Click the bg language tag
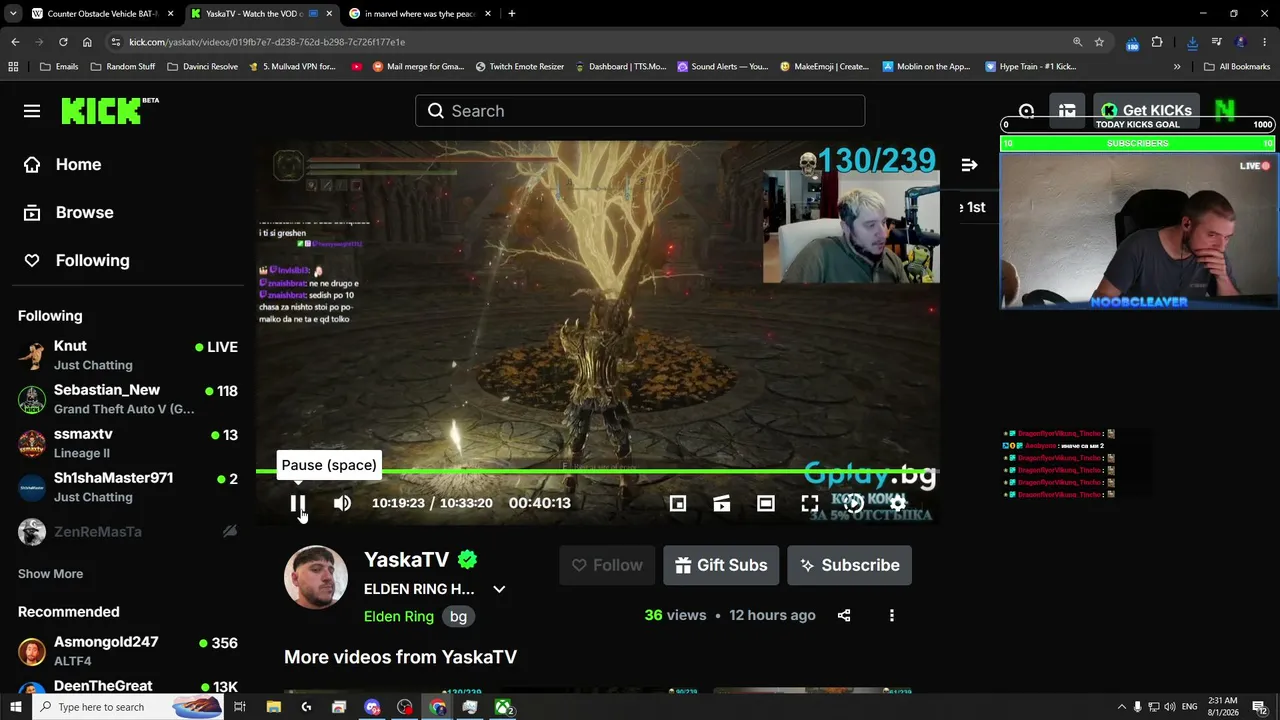 pyautogui.click(x=458, y=616)
